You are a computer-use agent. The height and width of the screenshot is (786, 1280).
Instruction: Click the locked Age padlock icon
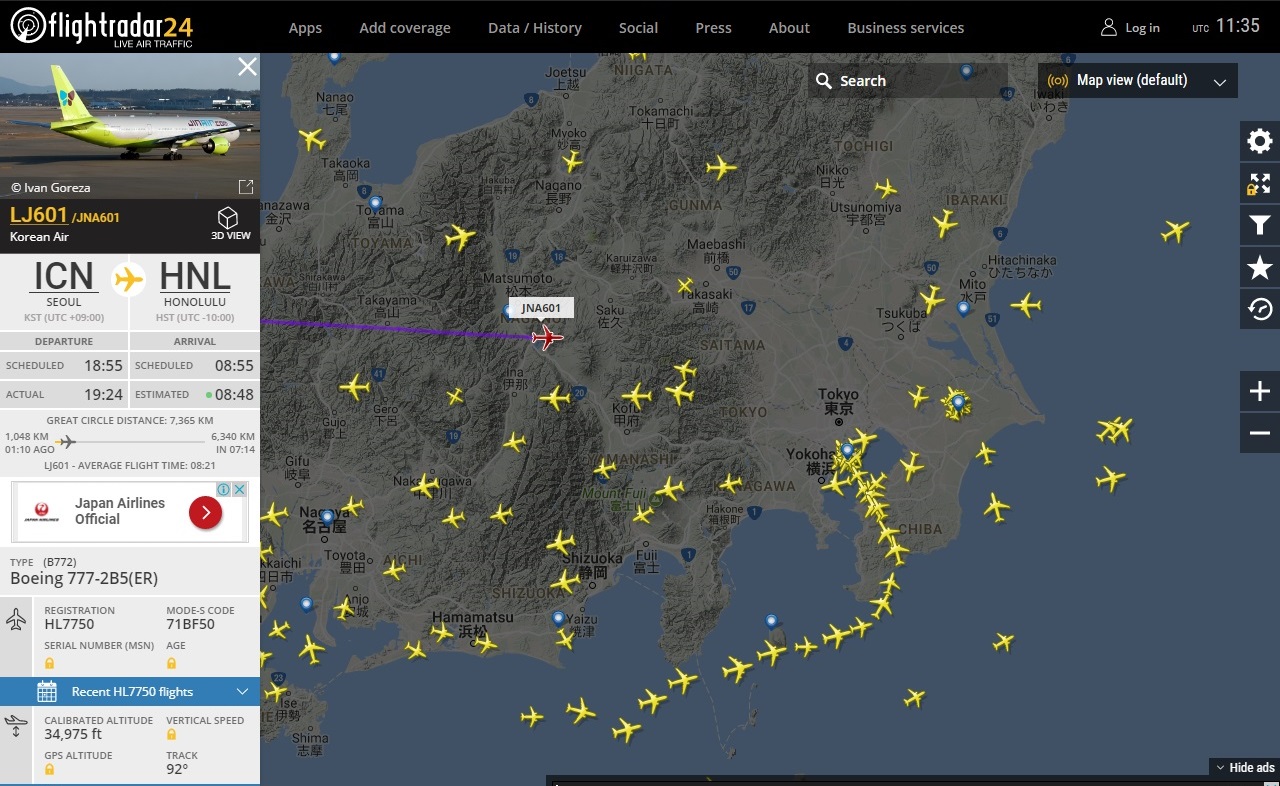[171, 663]
